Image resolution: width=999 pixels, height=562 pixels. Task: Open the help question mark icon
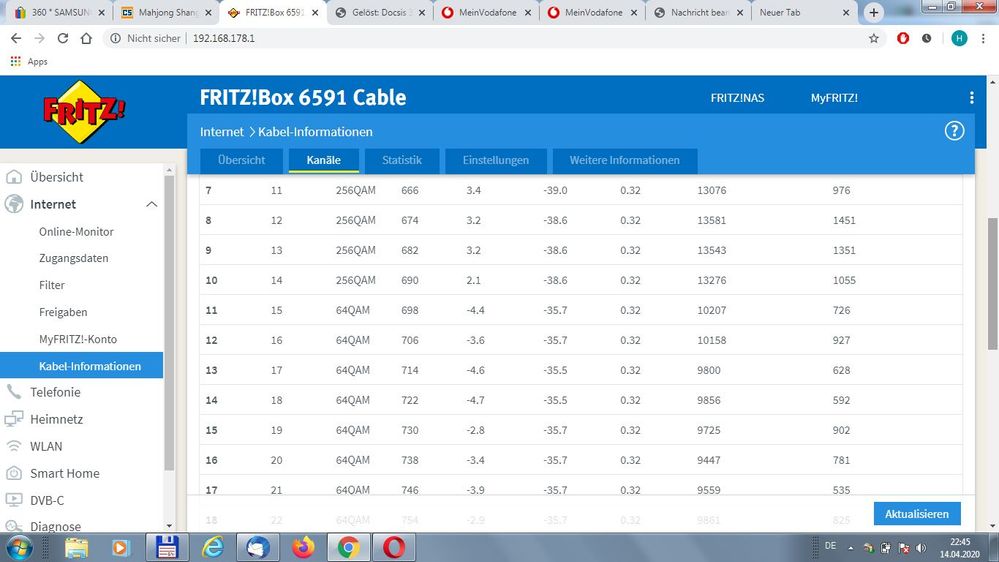954,131
